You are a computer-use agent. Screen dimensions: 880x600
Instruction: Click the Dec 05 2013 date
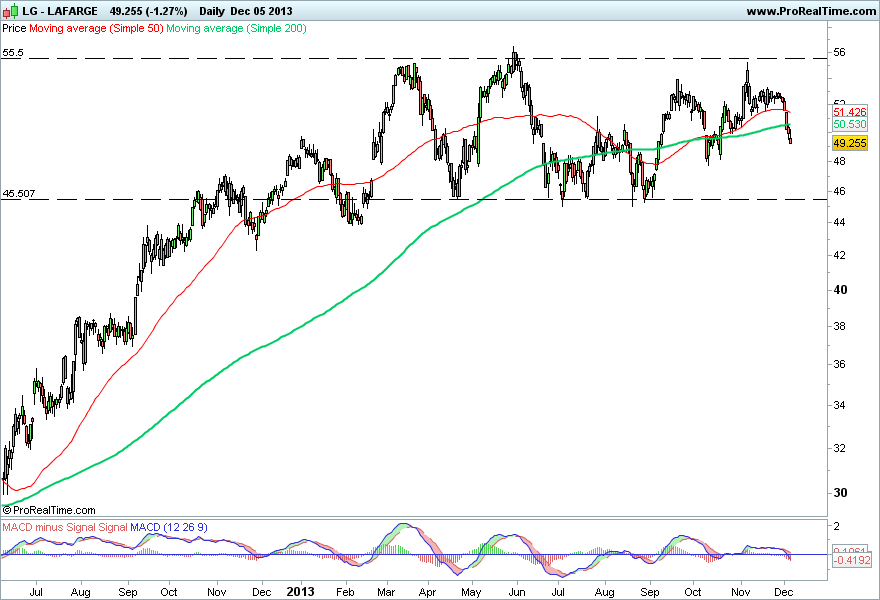tap(260, 11)
